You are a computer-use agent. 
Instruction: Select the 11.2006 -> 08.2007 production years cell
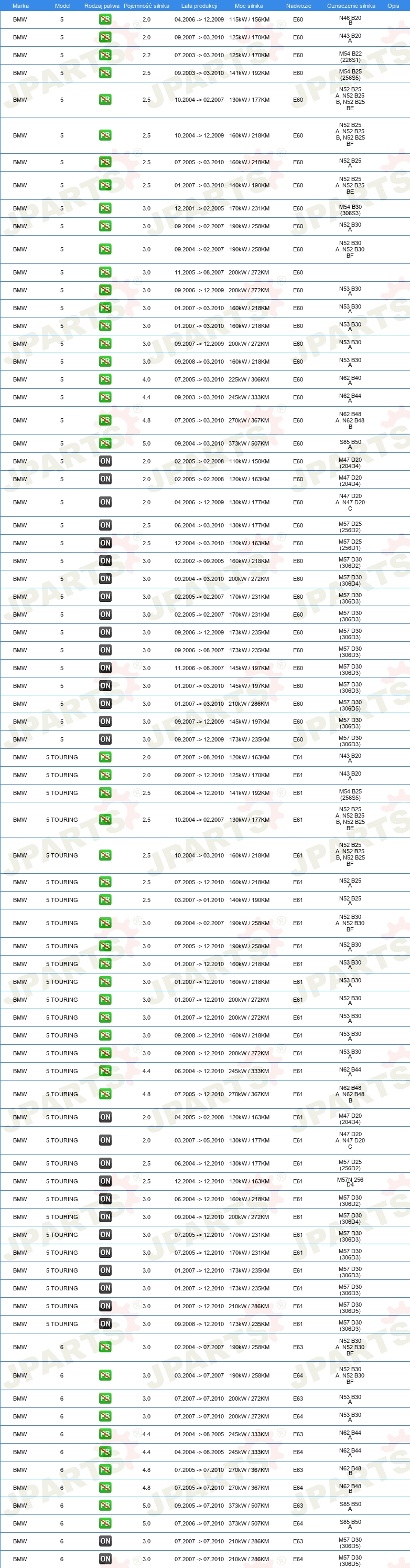pos(199,668)
